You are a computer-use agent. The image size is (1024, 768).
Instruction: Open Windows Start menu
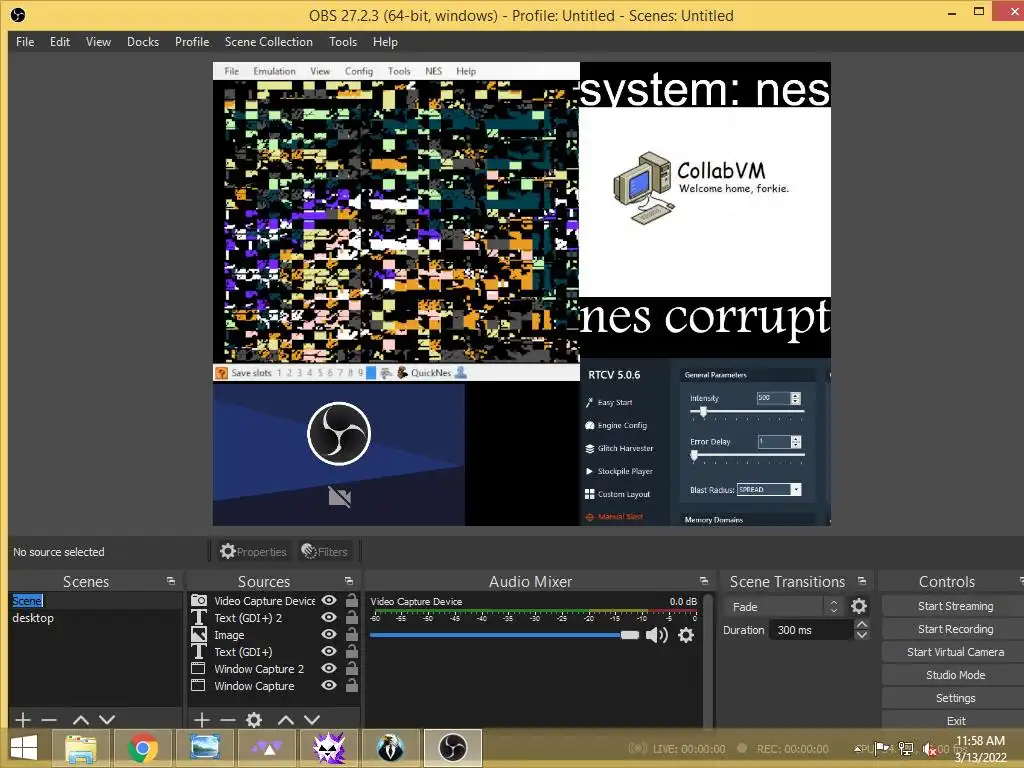click(24, 748)
